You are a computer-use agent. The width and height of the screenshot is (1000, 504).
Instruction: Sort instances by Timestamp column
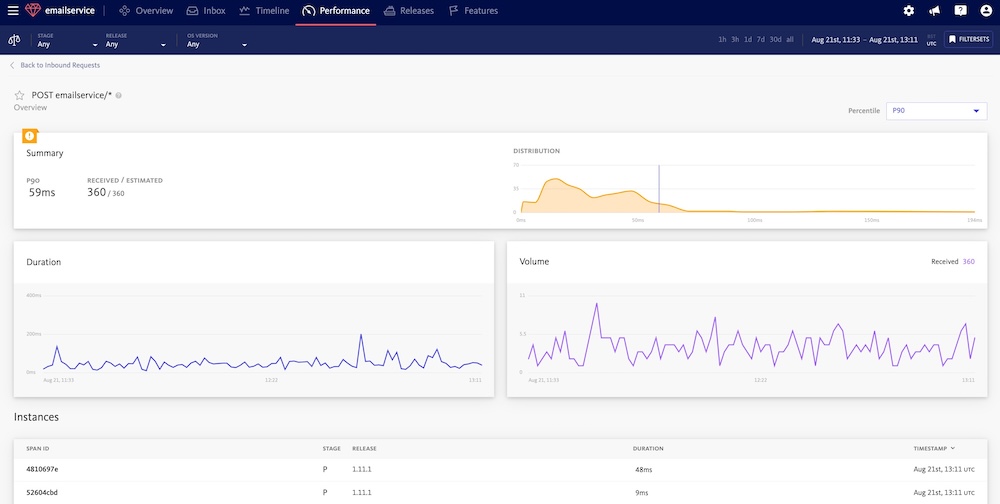coord(934,448)
